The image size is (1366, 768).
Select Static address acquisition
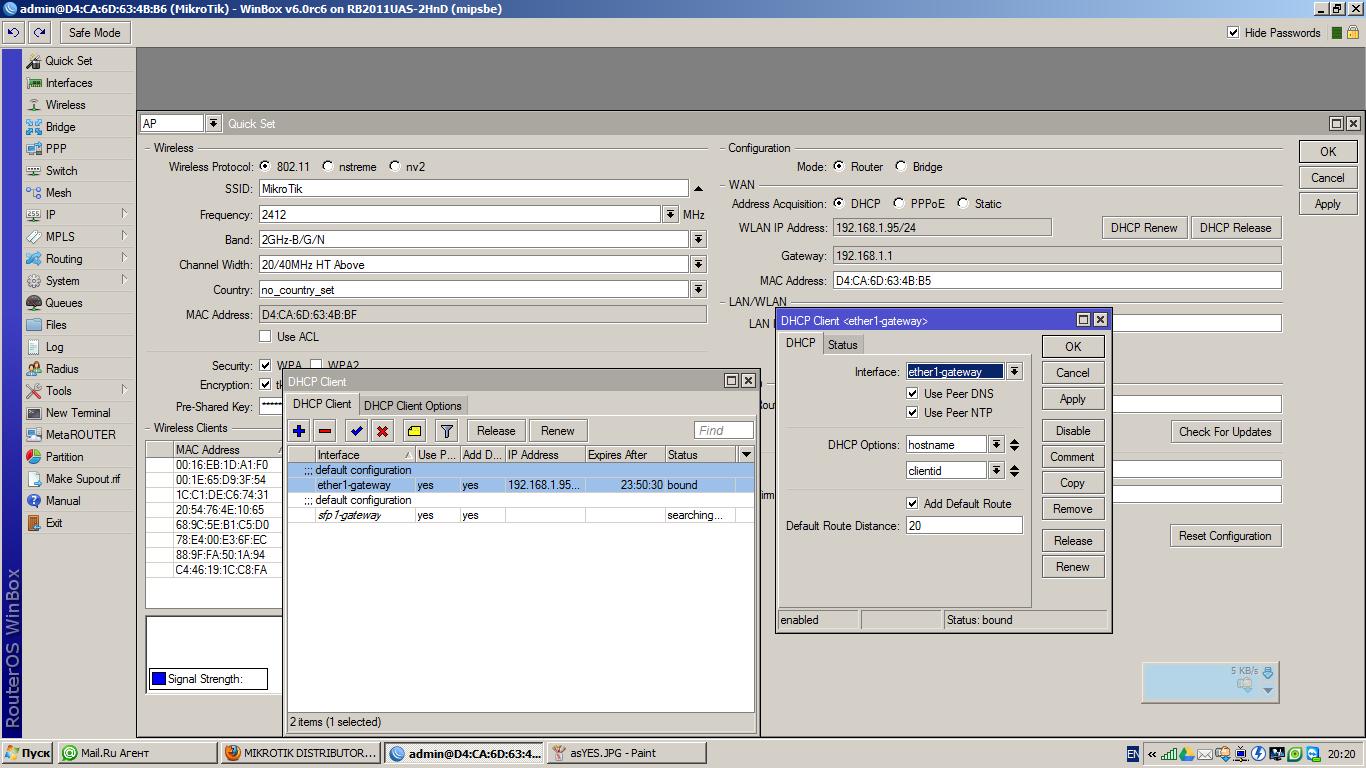pos(963,203)
